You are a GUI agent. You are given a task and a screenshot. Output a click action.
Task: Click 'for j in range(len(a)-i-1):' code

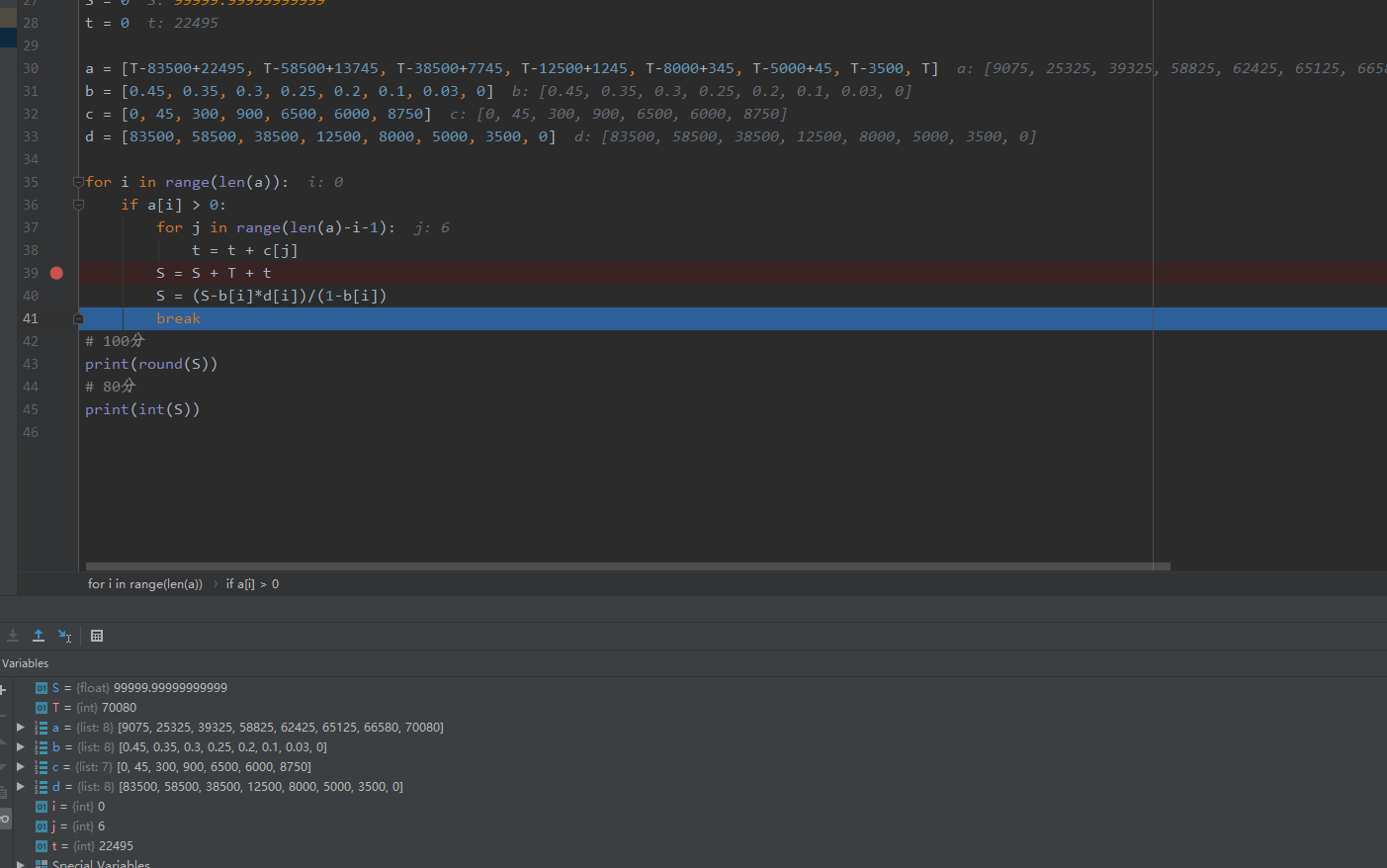[276, 227]
